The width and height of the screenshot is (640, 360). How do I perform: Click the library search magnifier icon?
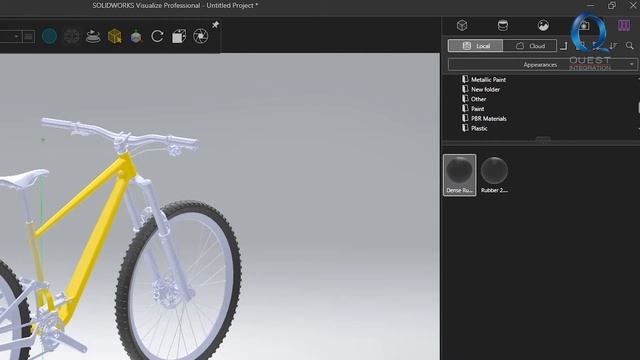(630, 46)
